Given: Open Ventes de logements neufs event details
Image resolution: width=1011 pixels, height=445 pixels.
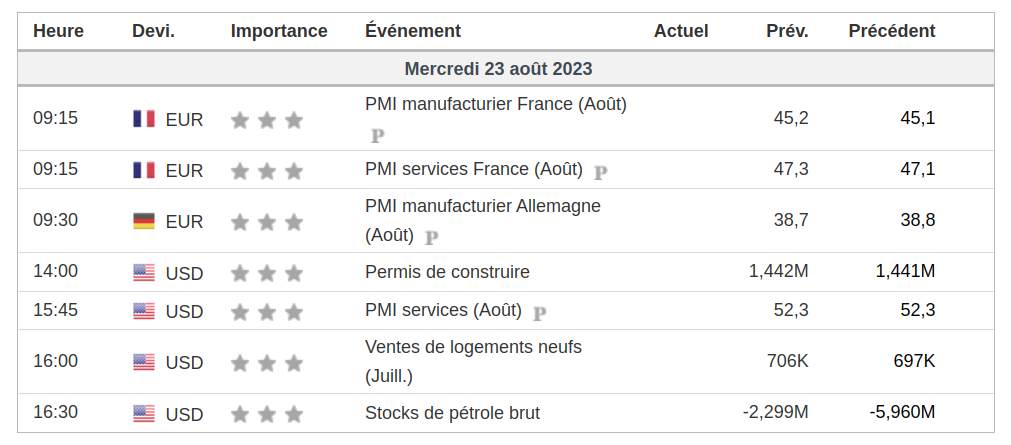Looking at the screenshot, I should (x=473, y=347).
